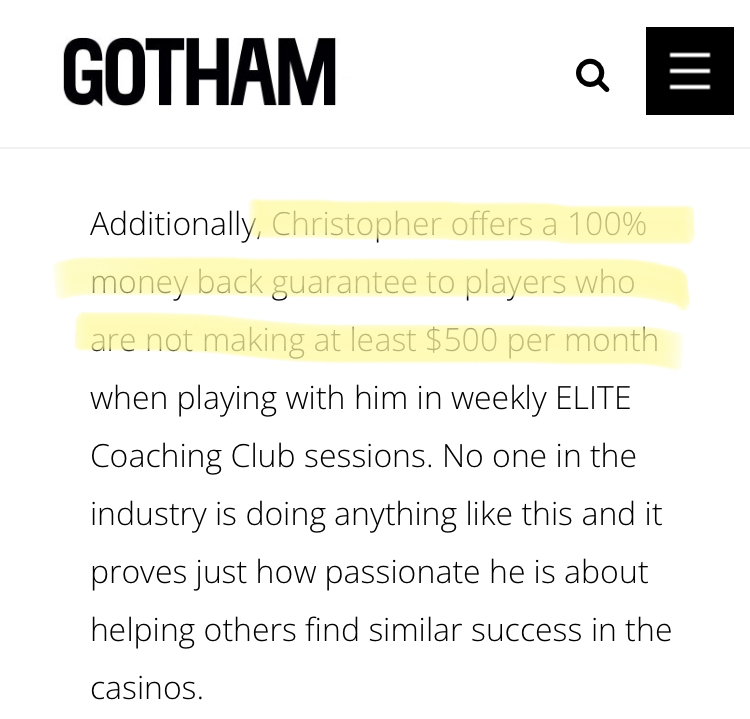Image resolution: width=750 pixels, height=719 pixels.
Task: Click the line "when playing with him in weekly ELITE"
Action: (360, 398)
